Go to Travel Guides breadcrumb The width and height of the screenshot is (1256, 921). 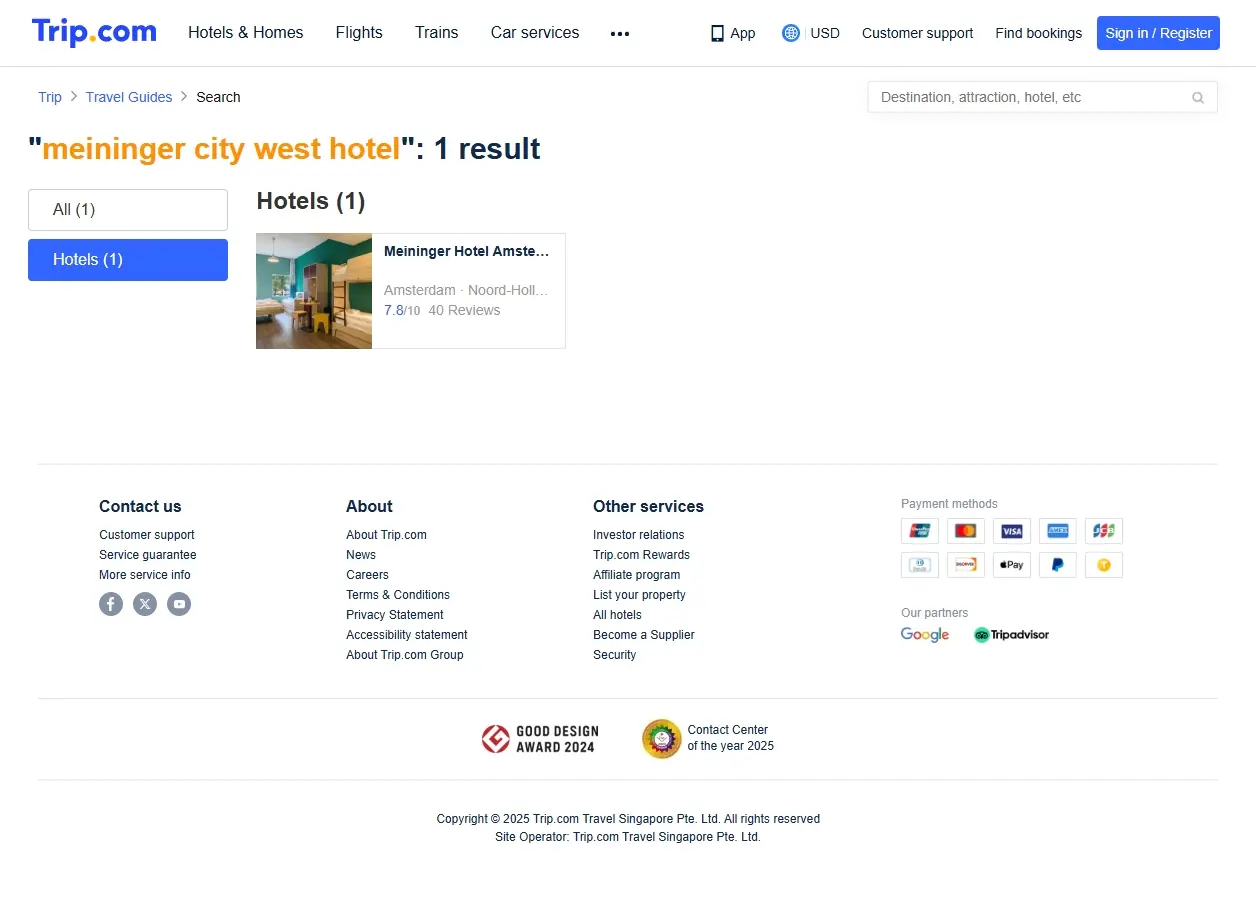click(129, 97)
